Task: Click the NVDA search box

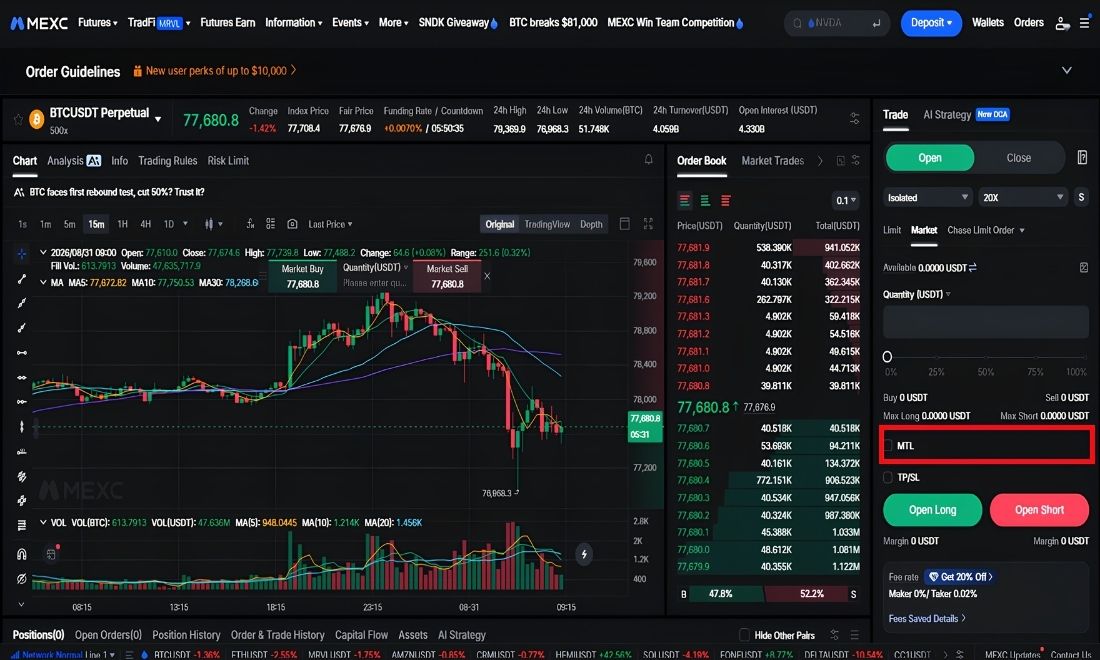Action: click(836, 23)
